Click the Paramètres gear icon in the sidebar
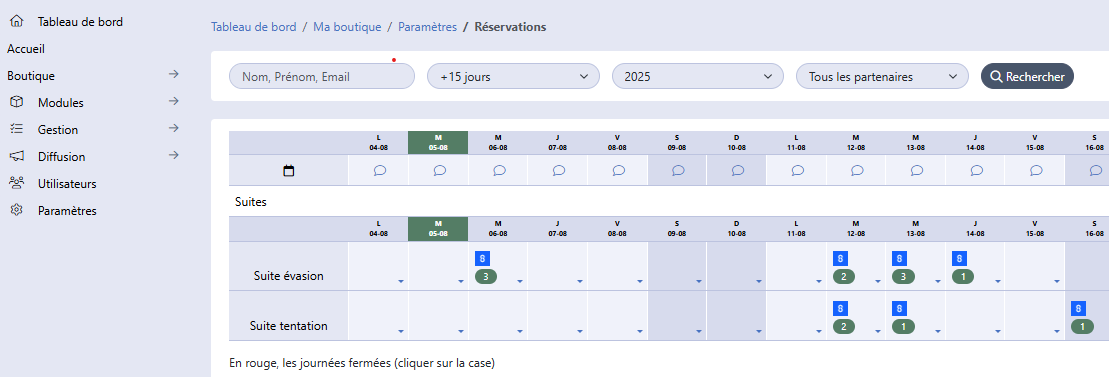Image resolution: width=1109 pixels, height=377 pixels. [16, 210]
